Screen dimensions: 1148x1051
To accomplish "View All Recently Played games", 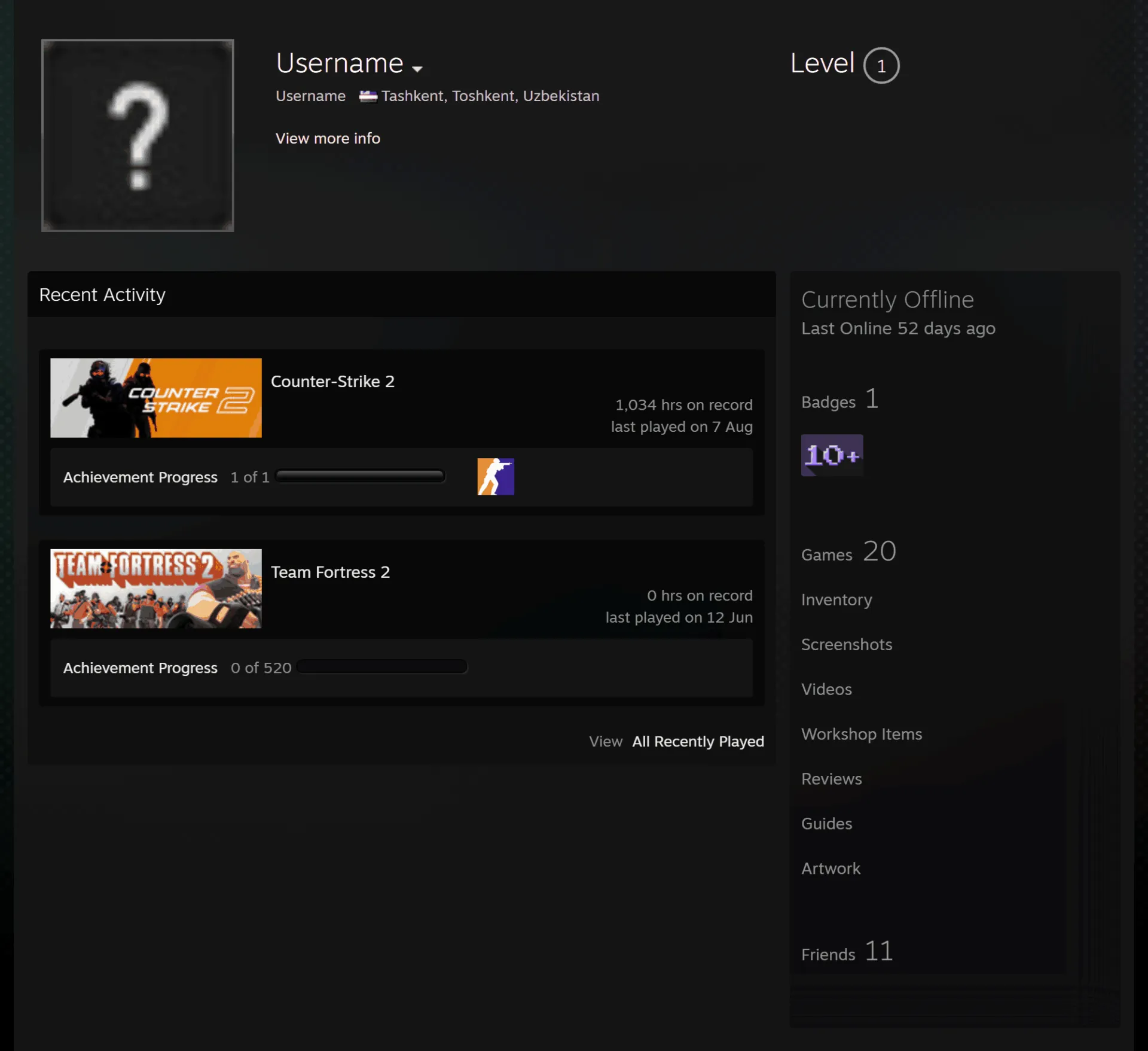I will pyautogui.click(x=698, y=742).
